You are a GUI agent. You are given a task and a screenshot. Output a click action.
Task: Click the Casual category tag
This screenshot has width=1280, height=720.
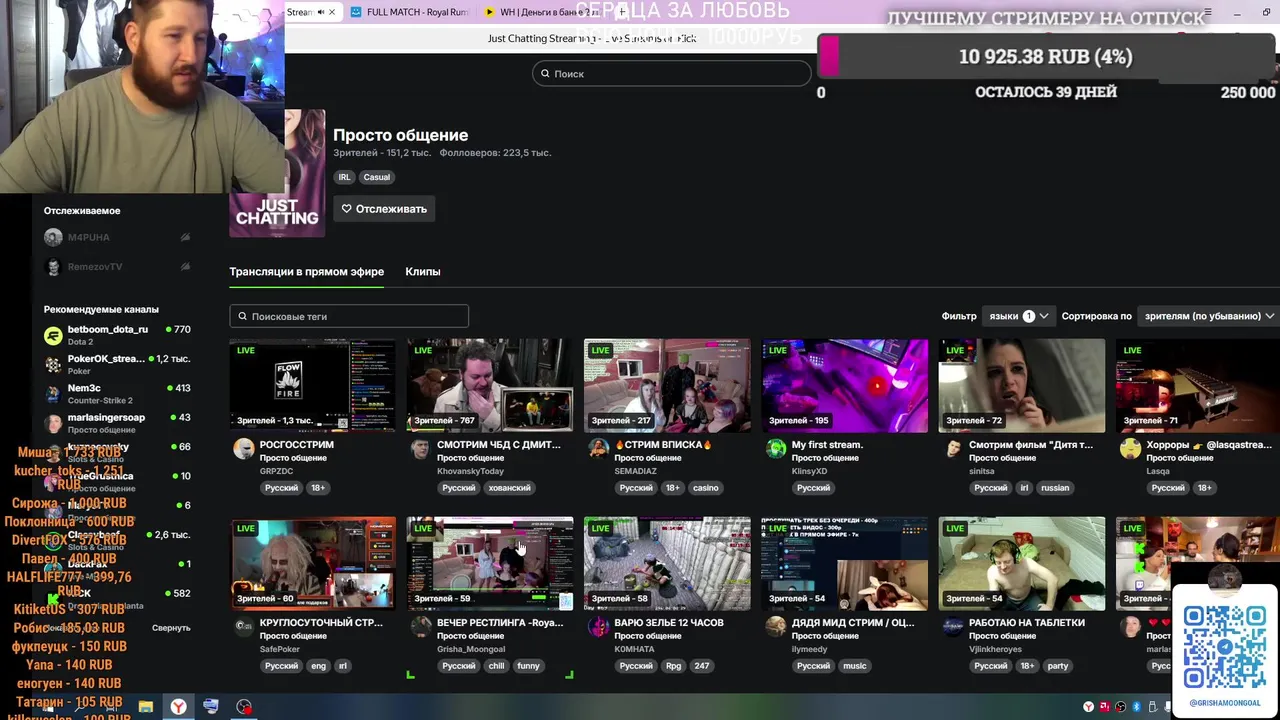[377, 177]
